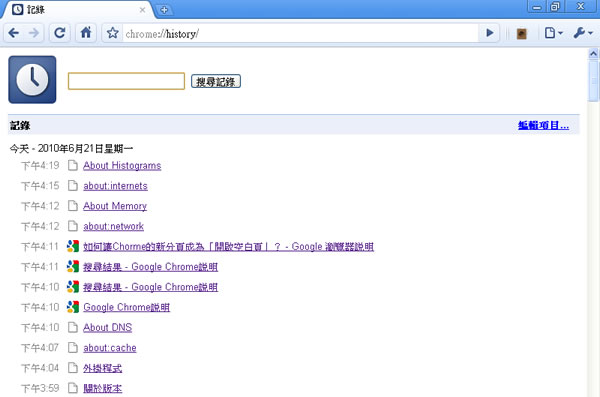Go back with the browser back arrow

click(14, 33)
